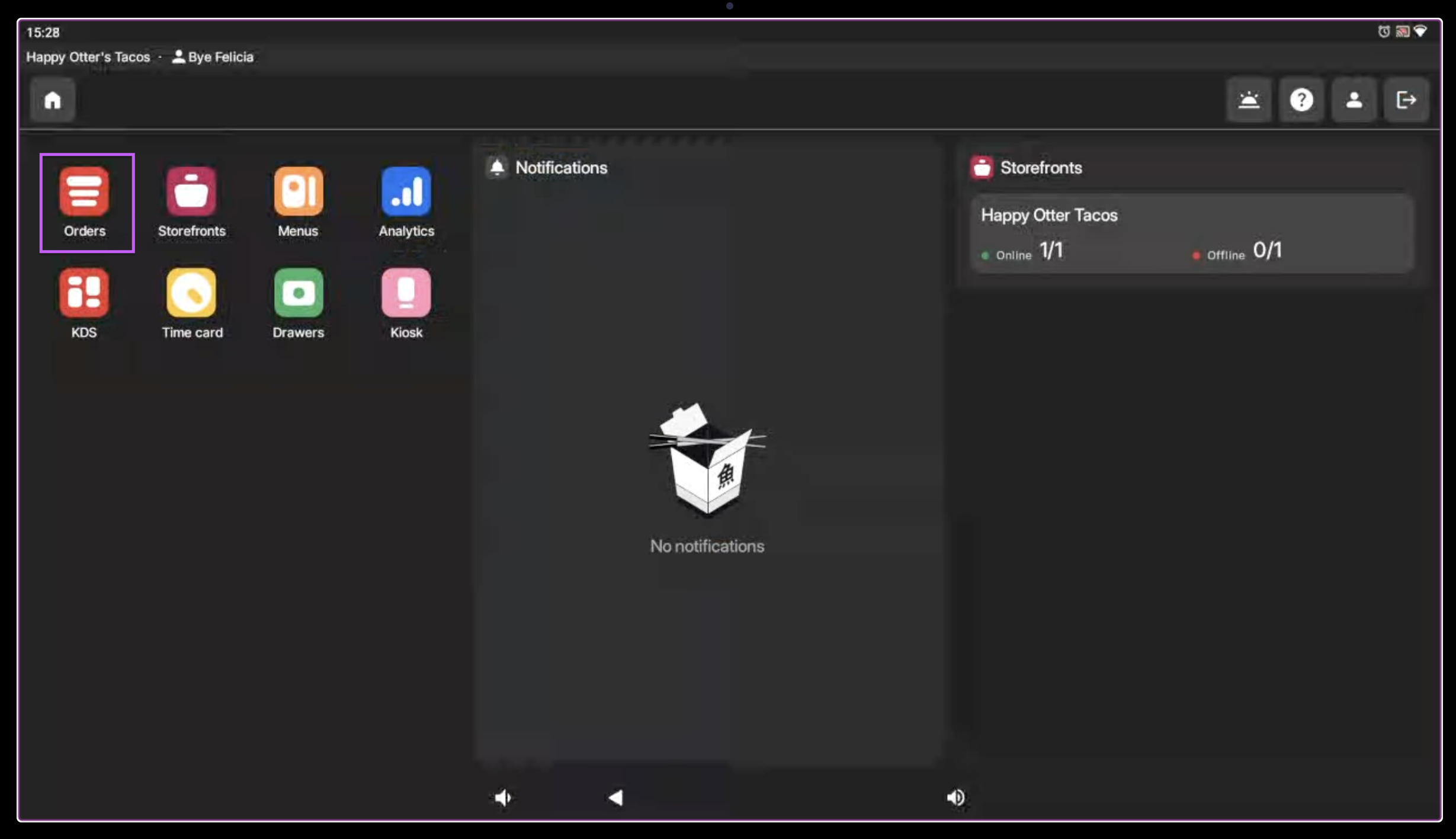Click the Bye Felicia user label
Screen dimensions: 1456x839
pos(220,57)
